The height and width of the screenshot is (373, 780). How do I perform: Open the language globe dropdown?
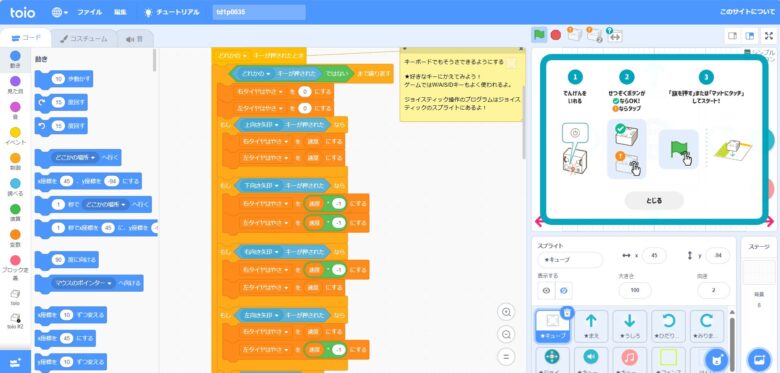60,12
